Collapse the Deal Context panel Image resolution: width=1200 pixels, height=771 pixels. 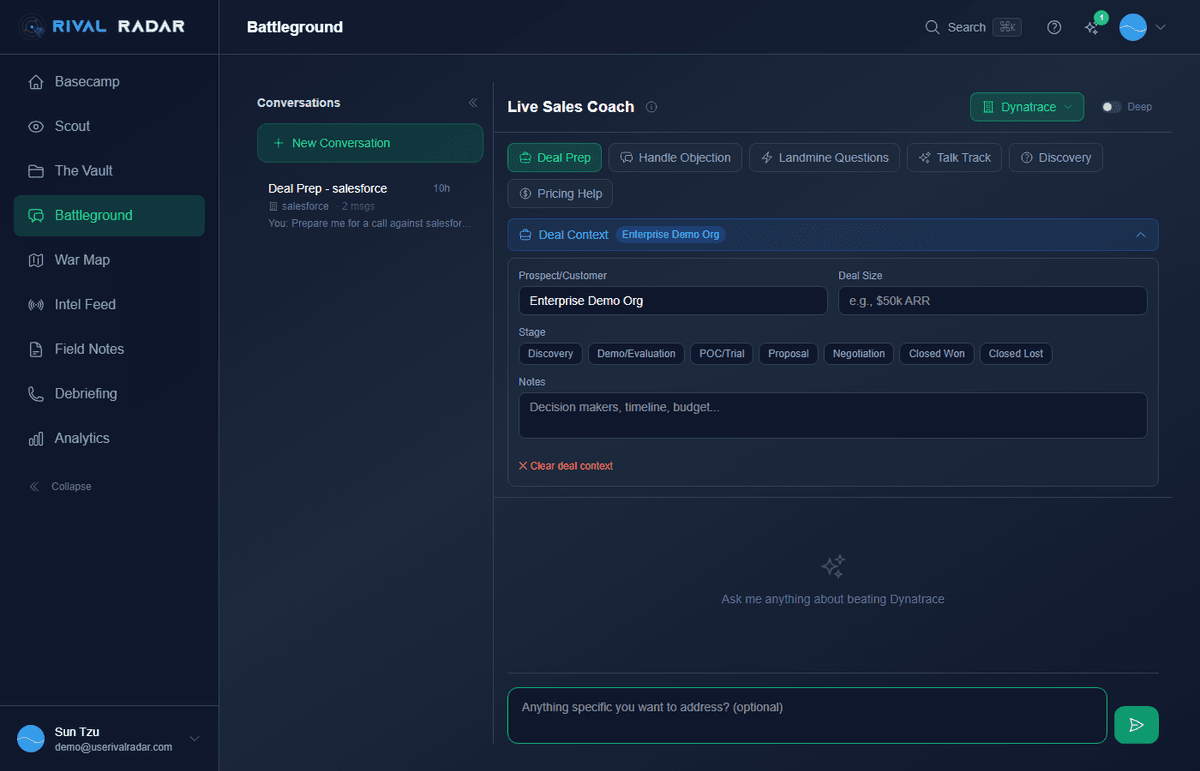coord(1140,234)
